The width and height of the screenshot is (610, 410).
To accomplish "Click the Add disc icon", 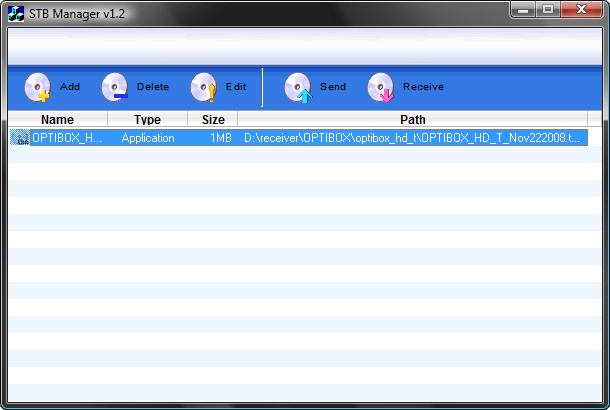I will tap(38, 87).
